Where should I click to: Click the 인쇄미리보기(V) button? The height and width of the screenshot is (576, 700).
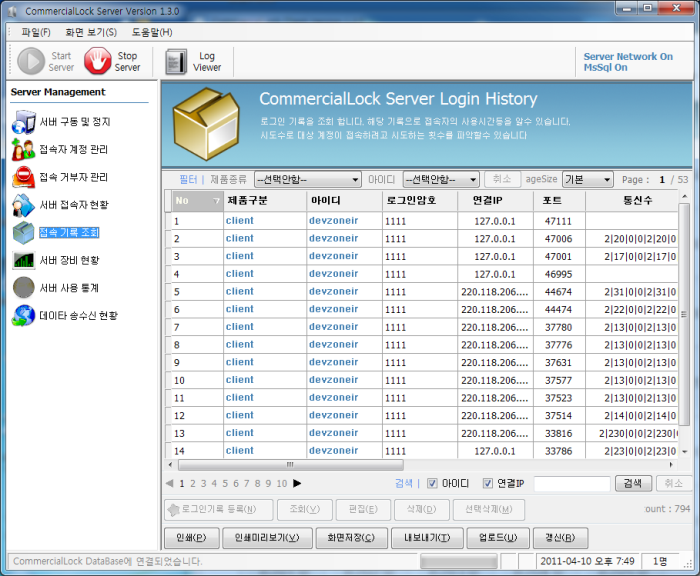tap(267, 538)
